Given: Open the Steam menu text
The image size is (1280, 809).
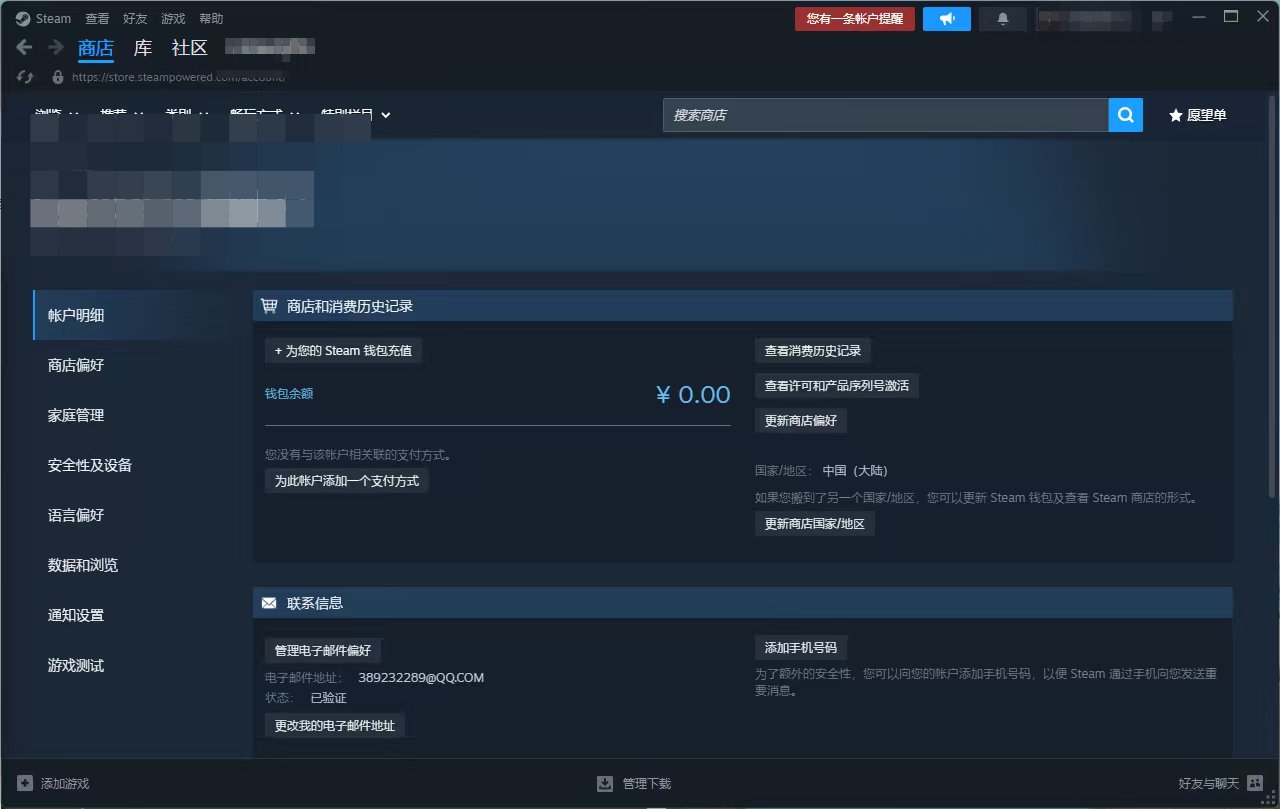Looking at the screenshot, I should 54,19.
